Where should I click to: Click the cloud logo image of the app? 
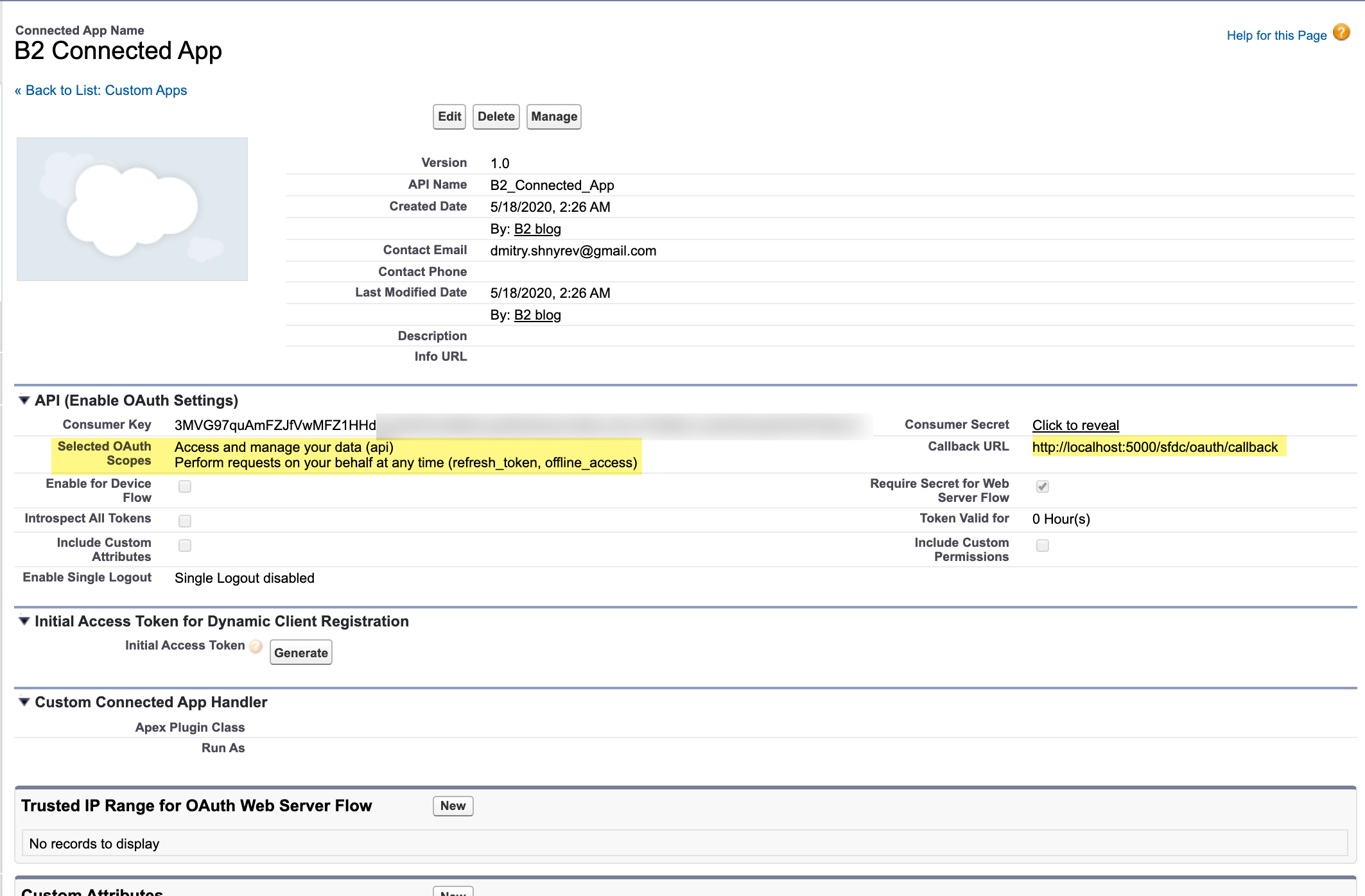132,209
